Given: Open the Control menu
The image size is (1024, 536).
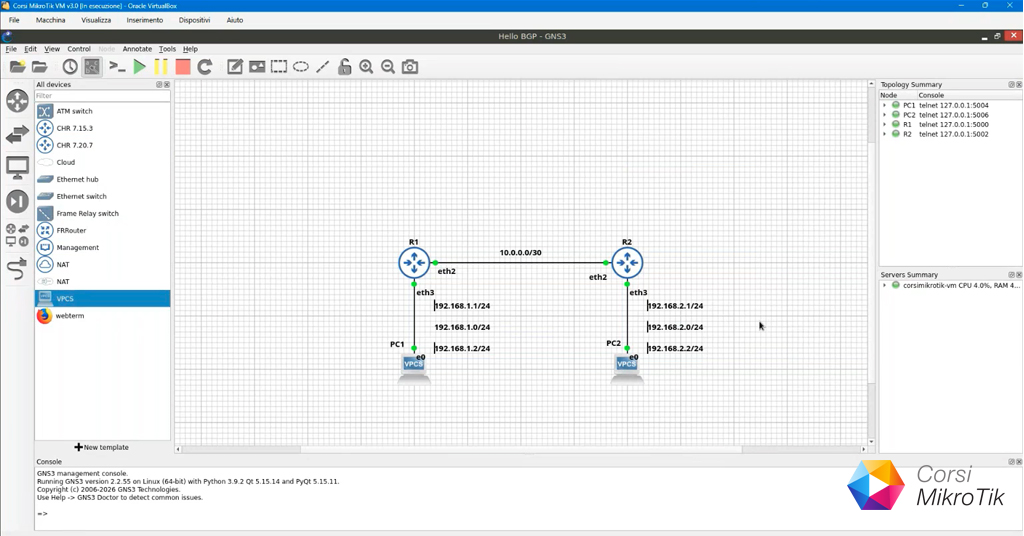Looking at the screenshot, I should (x=79, y=49).
